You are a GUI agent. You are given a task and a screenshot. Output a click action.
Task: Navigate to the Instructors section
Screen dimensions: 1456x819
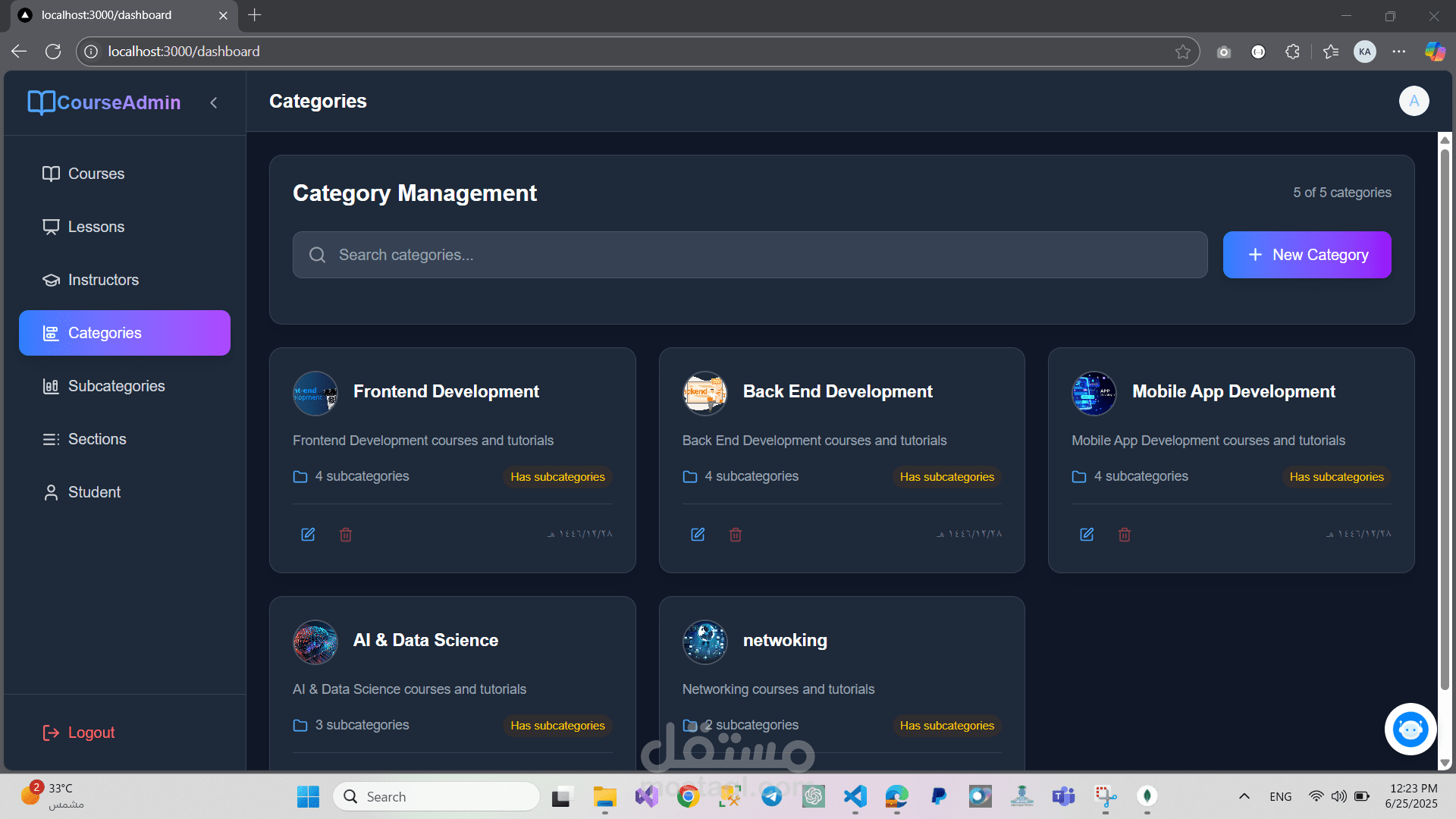pyautogui.click(x=103, y=280)
